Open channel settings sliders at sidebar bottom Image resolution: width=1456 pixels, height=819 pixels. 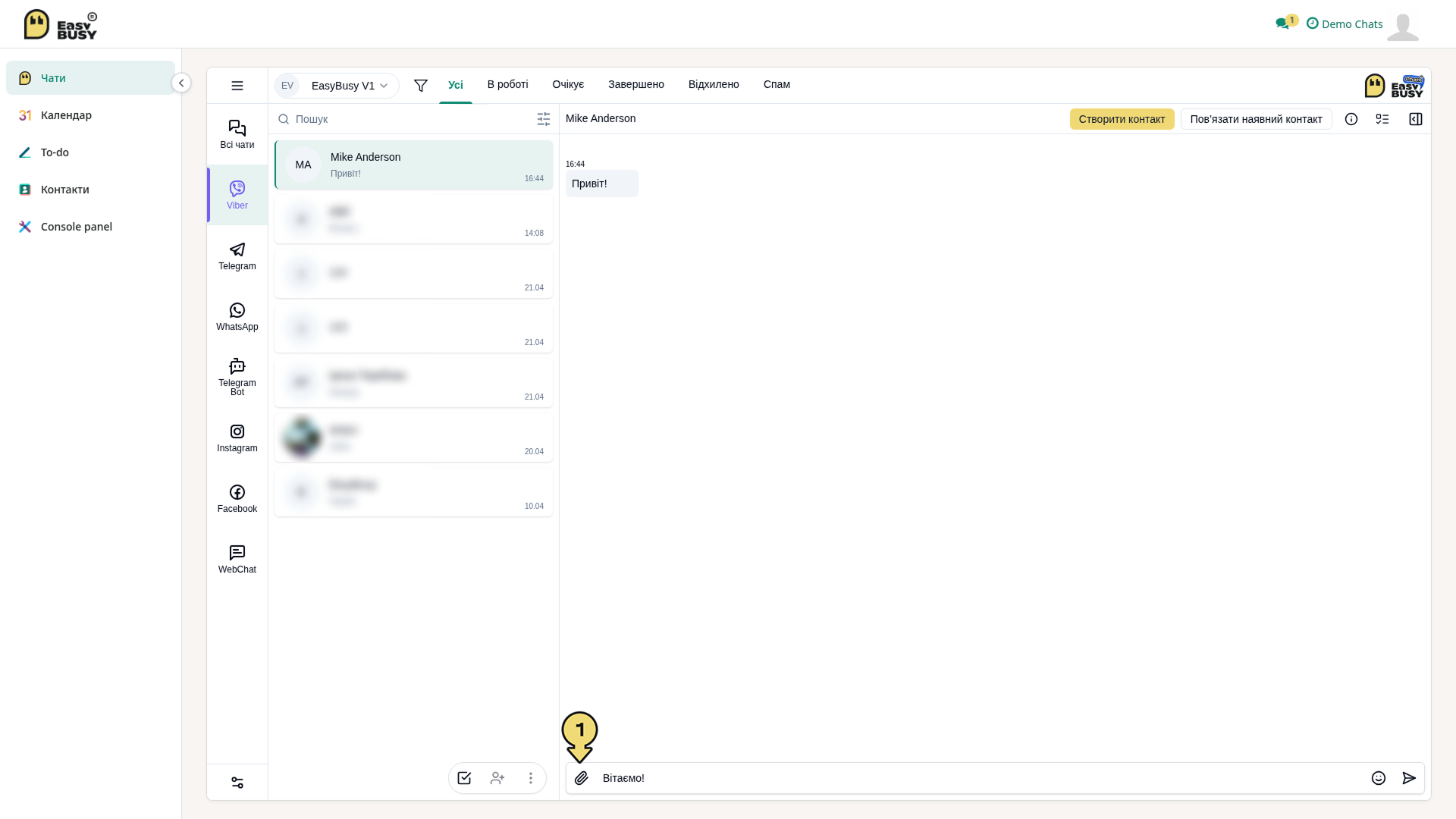[237, 783]
